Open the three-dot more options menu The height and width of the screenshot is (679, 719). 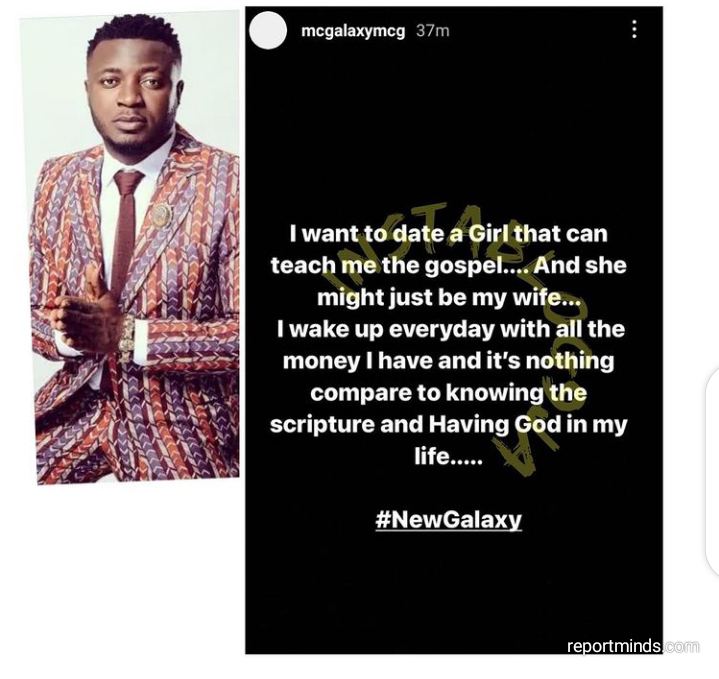(x=634, y=29)
